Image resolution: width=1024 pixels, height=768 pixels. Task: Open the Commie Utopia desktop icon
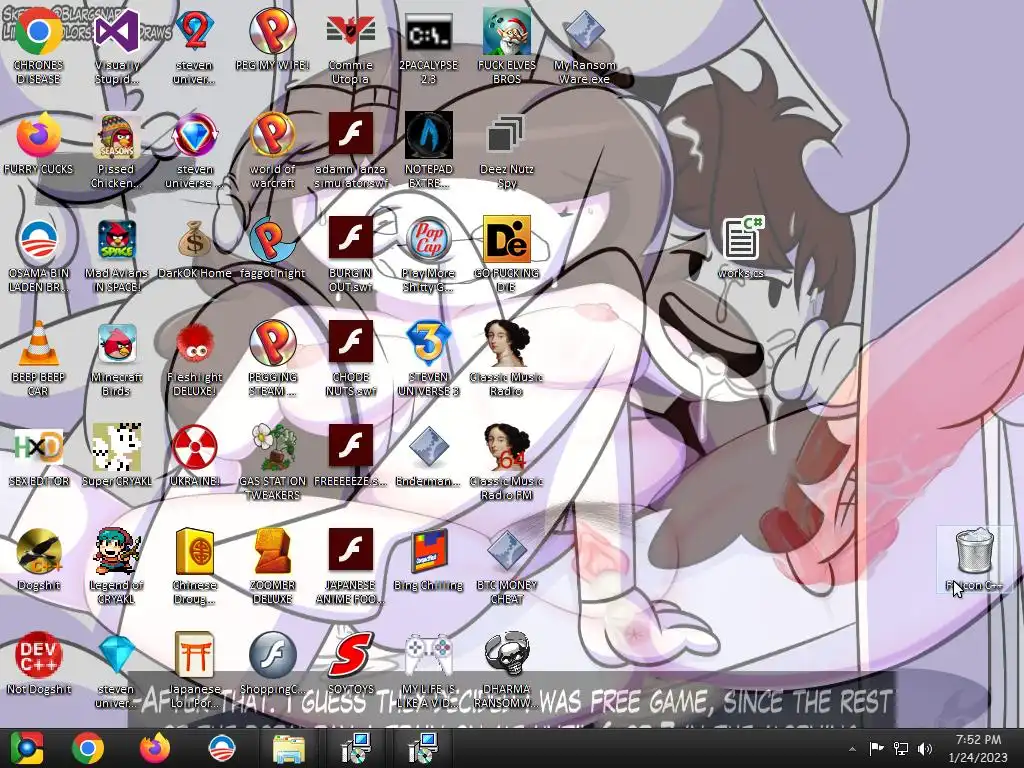coord(350,47)
